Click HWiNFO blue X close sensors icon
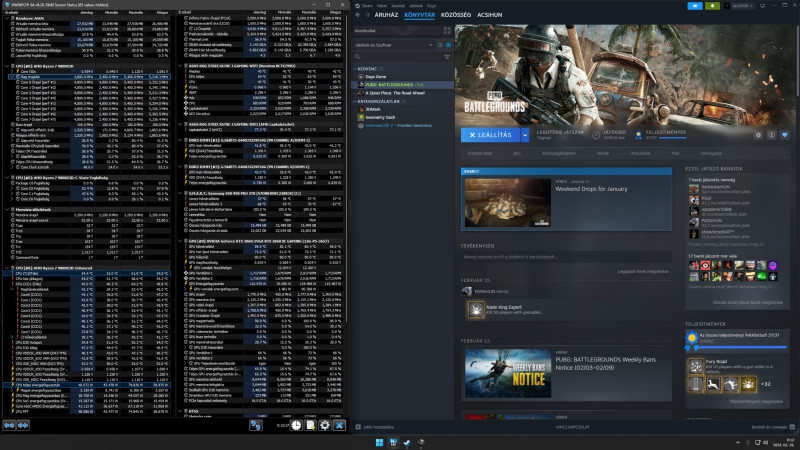 coord(339,425)
